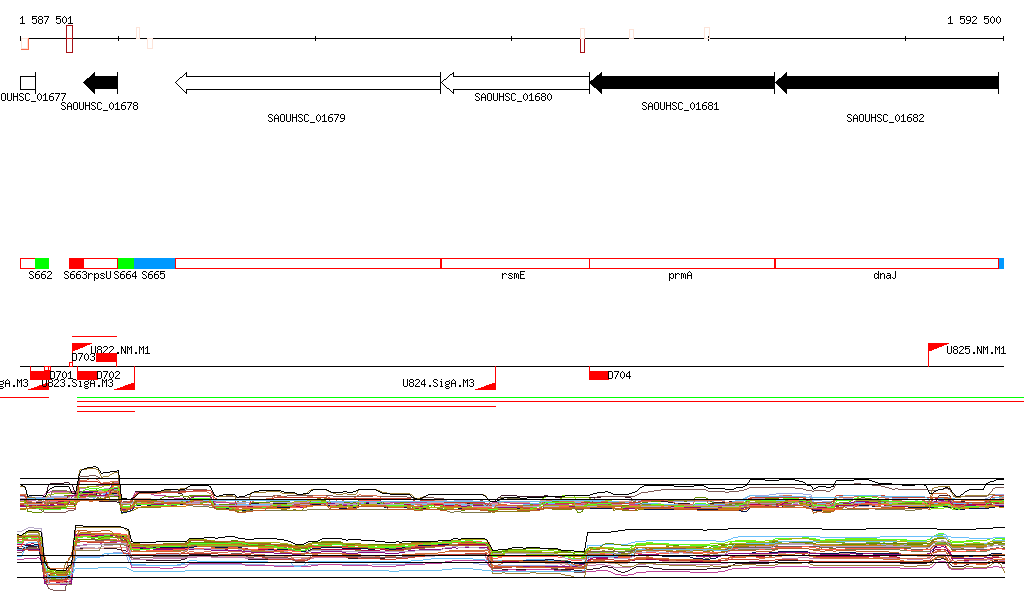Select the small white SAOUHSC_01677 gene box
The width and height of the screenshot is (1024, 611).
pyautogui.click(x=28, y=83)
